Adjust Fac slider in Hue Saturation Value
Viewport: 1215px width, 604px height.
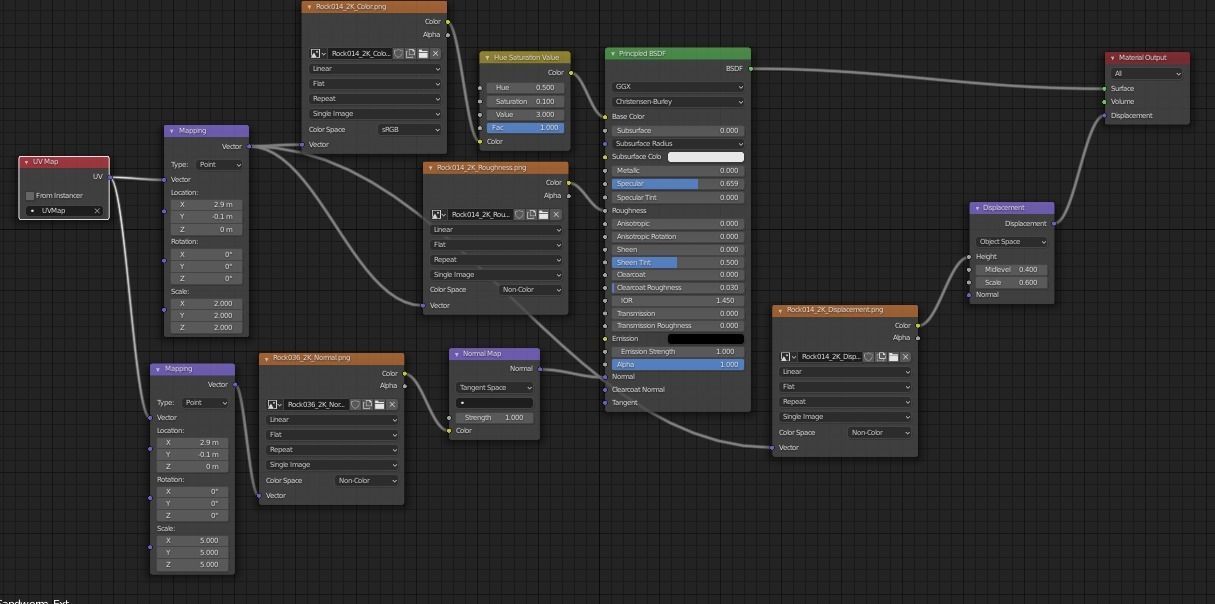pyautogui.click(x=526, y=128)
